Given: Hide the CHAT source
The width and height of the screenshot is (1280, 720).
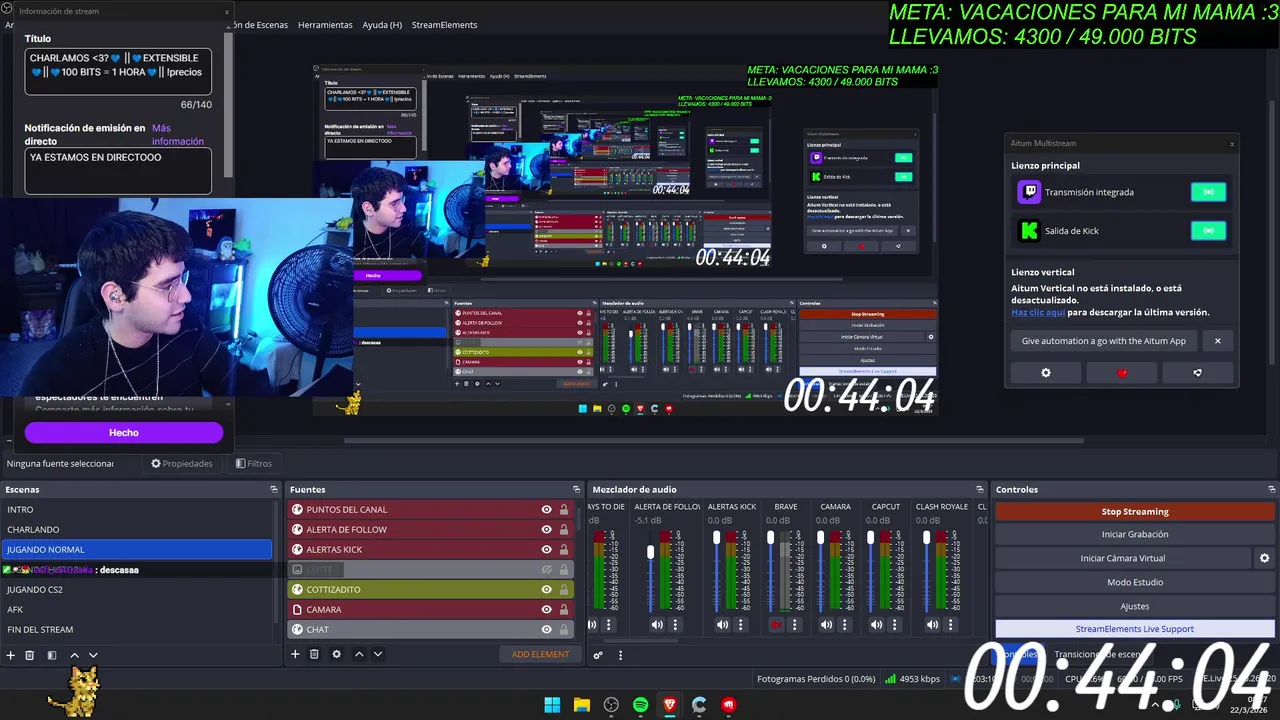Looking at the screenshot, I should (546, 629).
